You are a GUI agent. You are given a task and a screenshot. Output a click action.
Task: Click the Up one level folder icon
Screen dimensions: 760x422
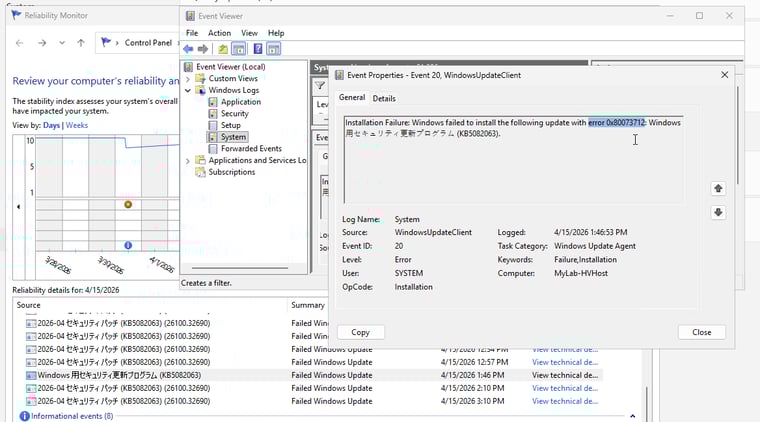(223, 49)
